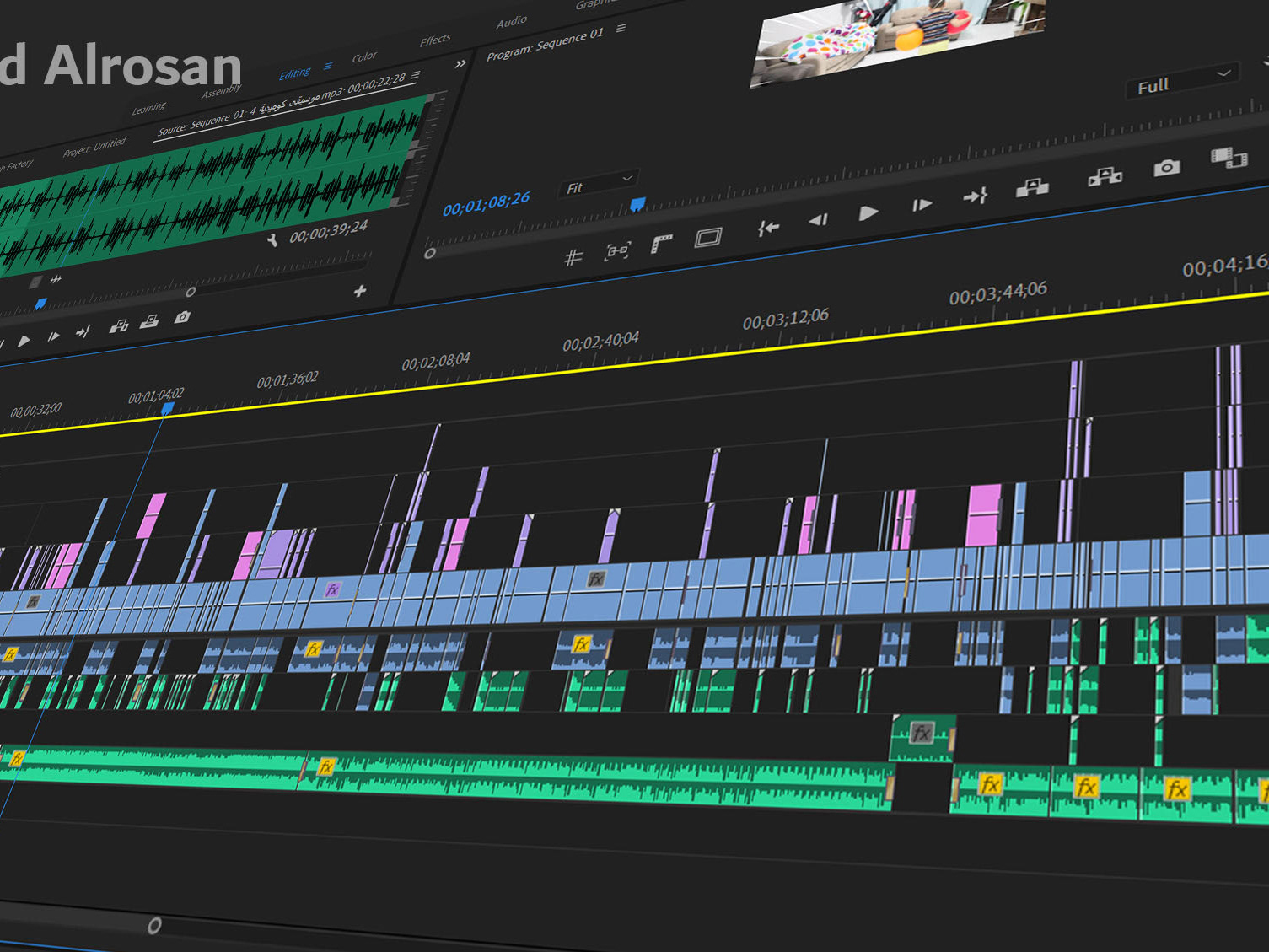This screenshot has height=952, width=1269.
Task: Export frame with Program monitor camera icon
Action: pyautogui.click(x=1167, y=168)
